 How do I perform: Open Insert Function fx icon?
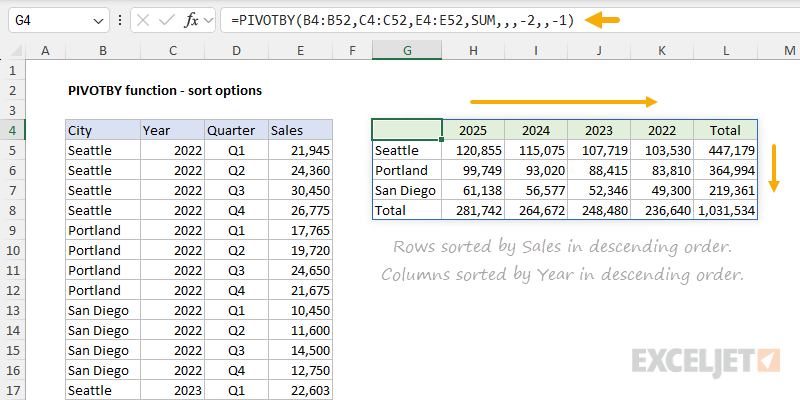pos(191,20)
